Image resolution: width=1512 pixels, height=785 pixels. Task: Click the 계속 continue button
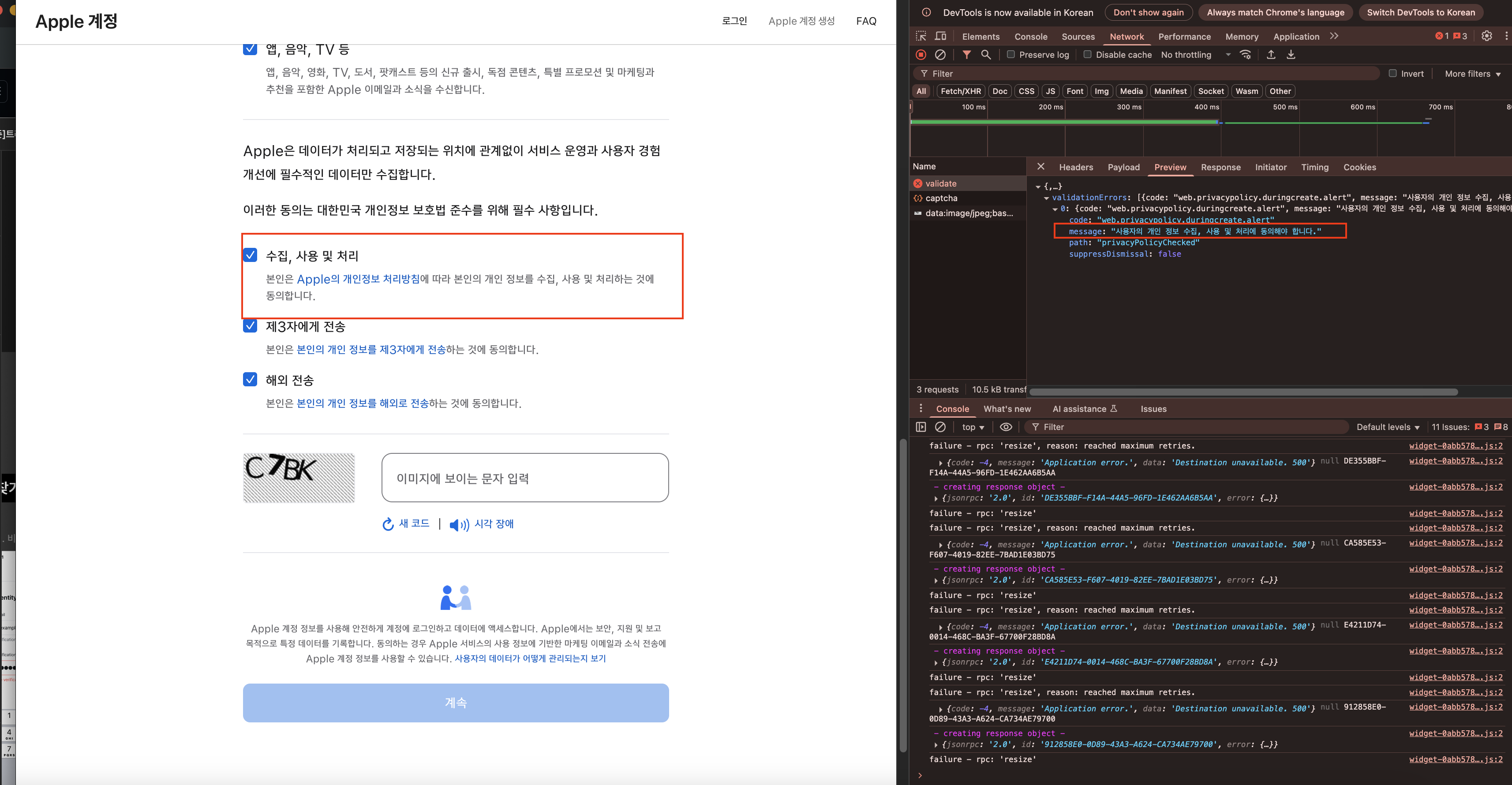click(x=456, y=702)
